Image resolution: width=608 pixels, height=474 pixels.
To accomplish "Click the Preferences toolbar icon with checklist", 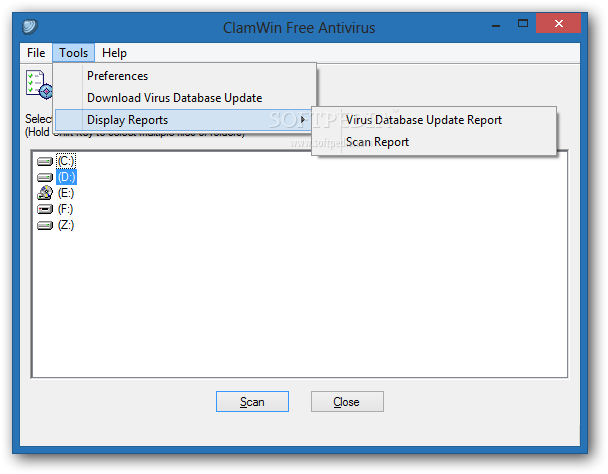I will tap(39, 84).
